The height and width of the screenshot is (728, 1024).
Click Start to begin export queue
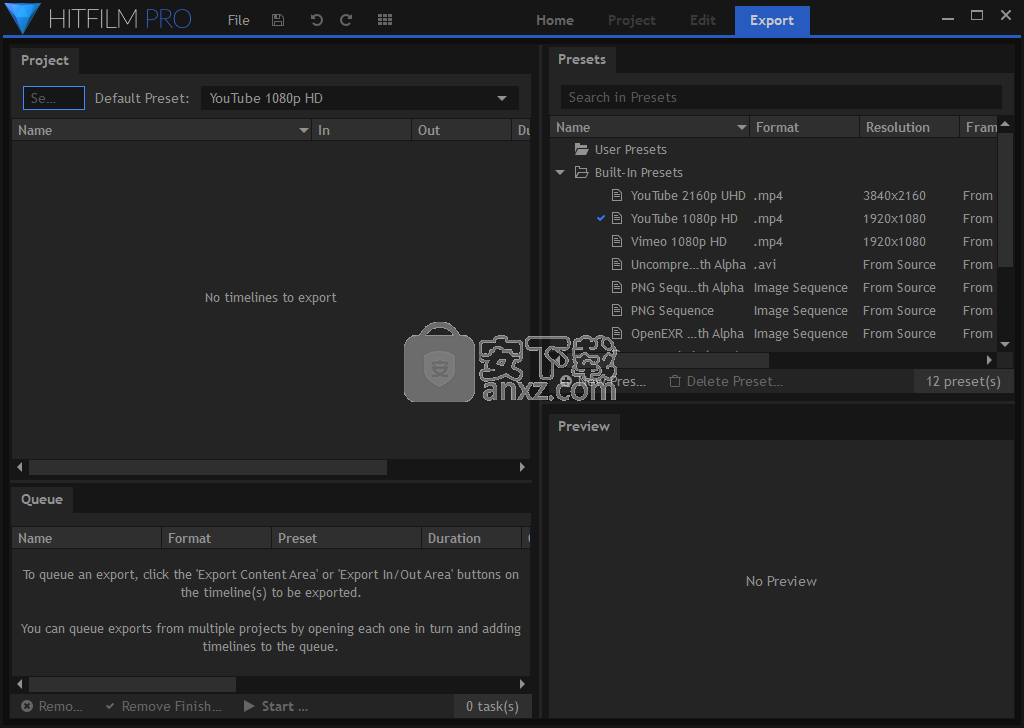[276, 706]
